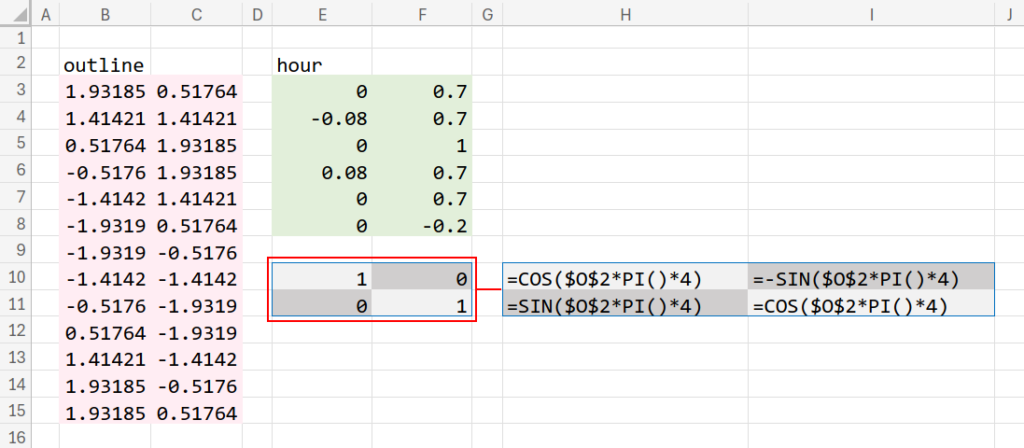Select column header H

point(624,13)
